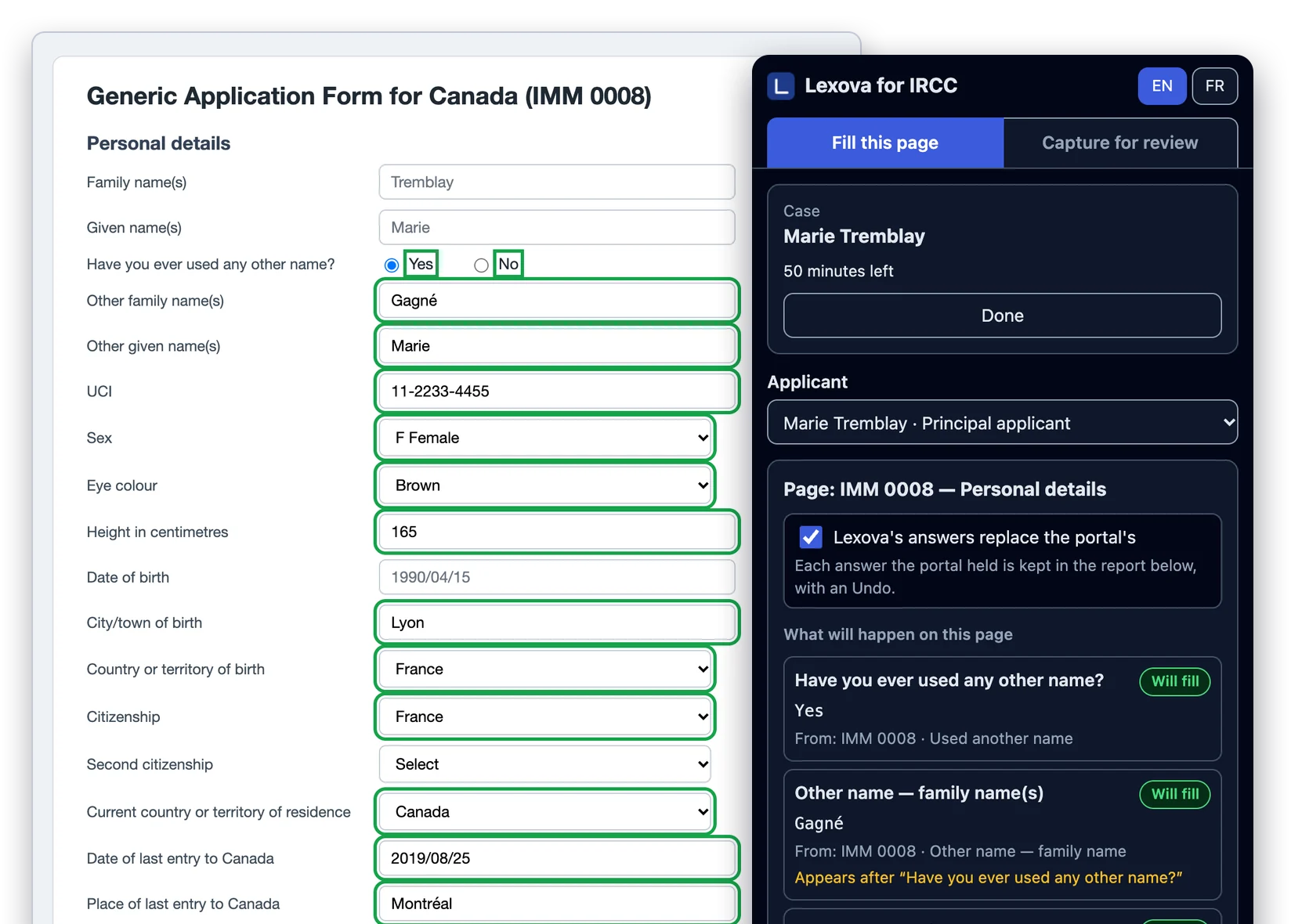This screenshot has width=1291, height=924.
Task: Click the City/town of birth field
Action: click(557, 623)
